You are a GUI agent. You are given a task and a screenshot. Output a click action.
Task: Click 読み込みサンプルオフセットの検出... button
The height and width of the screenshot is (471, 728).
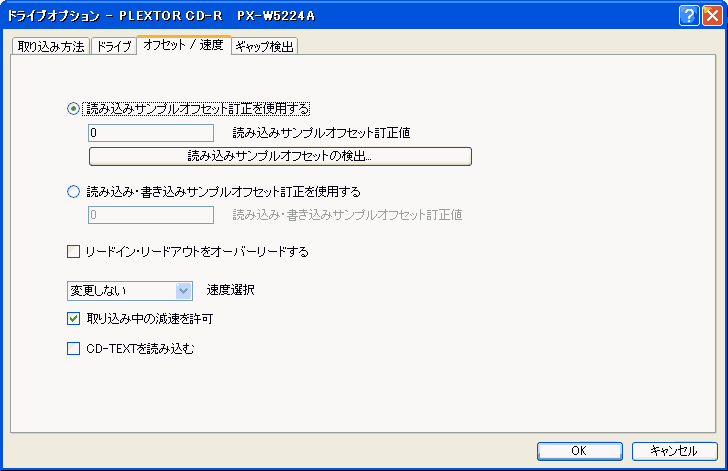[280, 156]
